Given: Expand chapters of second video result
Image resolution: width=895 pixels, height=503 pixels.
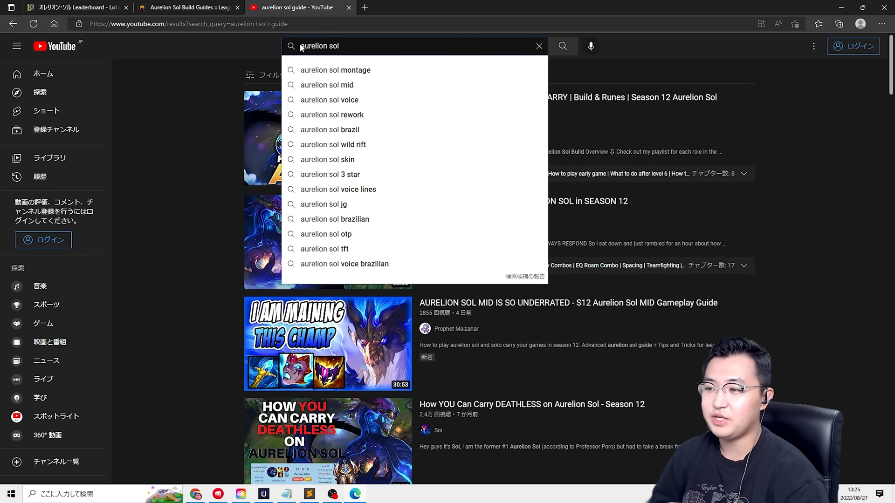Looking at the screenshot, I should point(744,265).
